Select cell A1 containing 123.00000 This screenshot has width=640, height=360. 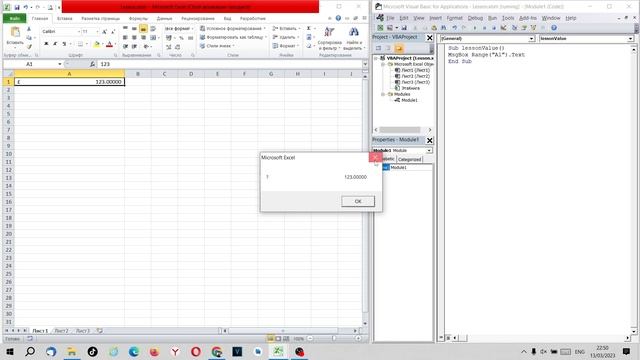[69, 82]
